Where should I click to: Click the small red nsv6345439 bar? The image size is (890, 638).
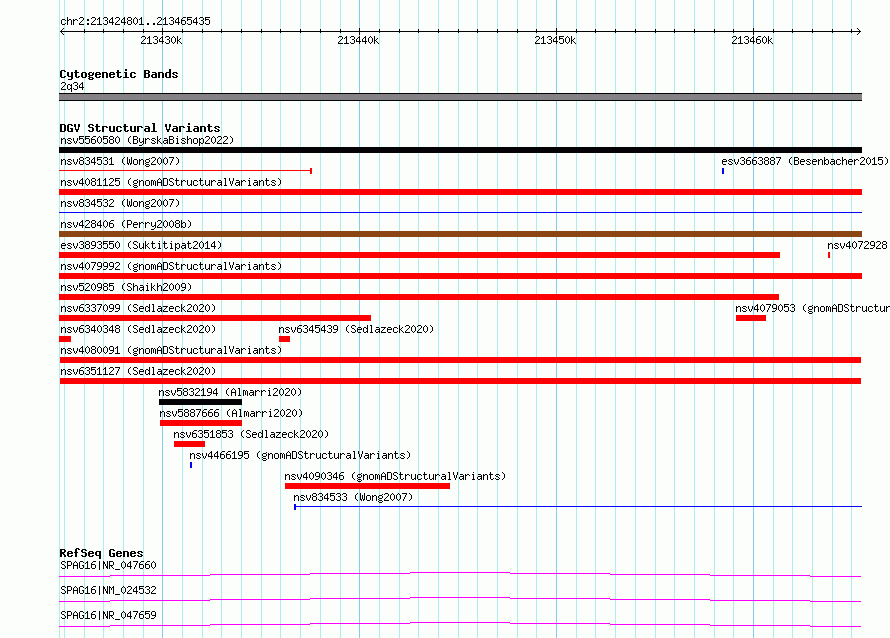[284, 339]
